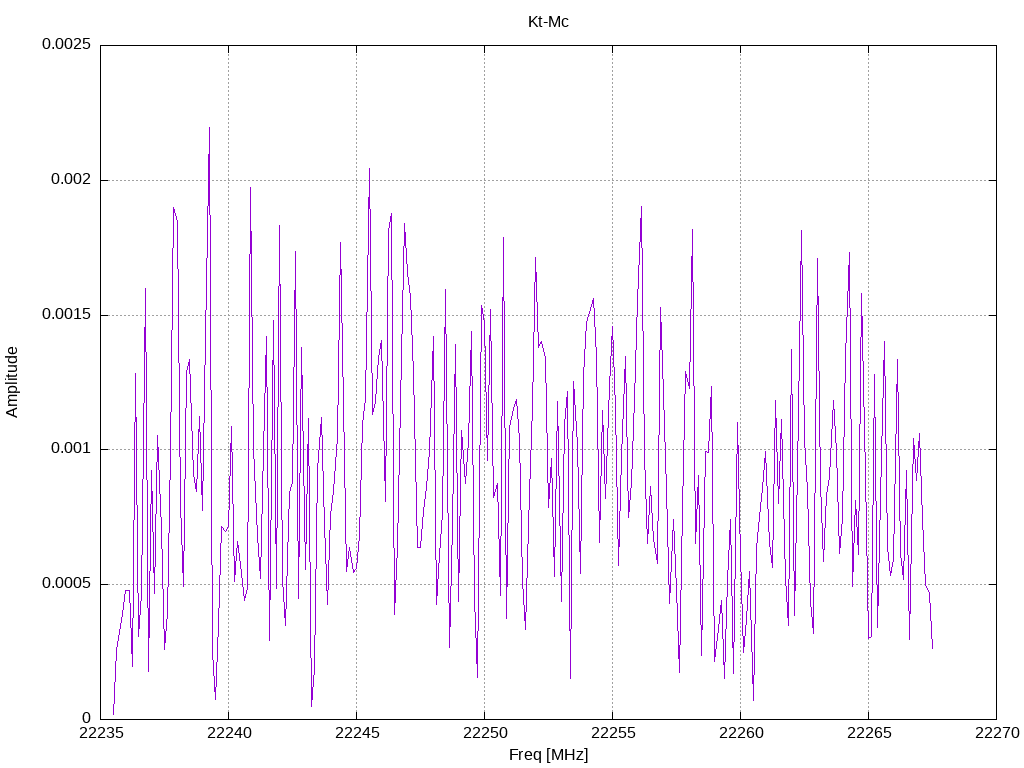Click the 0.001 y-axis tick label
This screenshot has width=1024, height=768.
(71, 449)
